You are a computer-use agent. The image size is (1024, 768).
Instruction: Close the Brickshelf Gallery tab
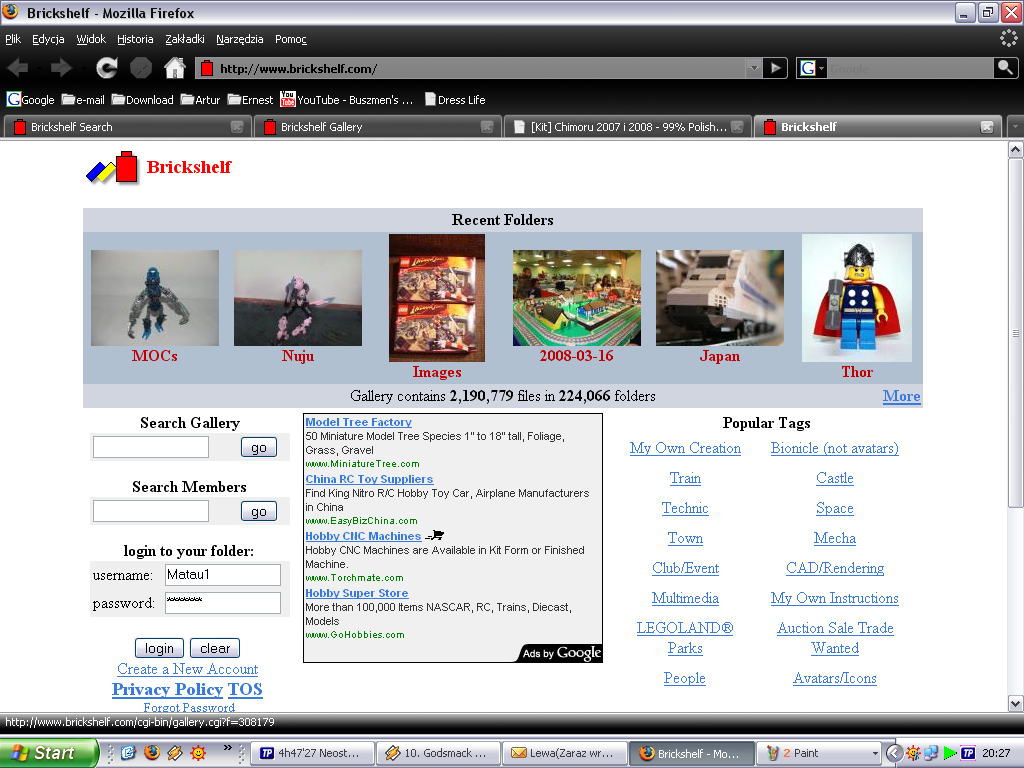click(x=487, y=127)
